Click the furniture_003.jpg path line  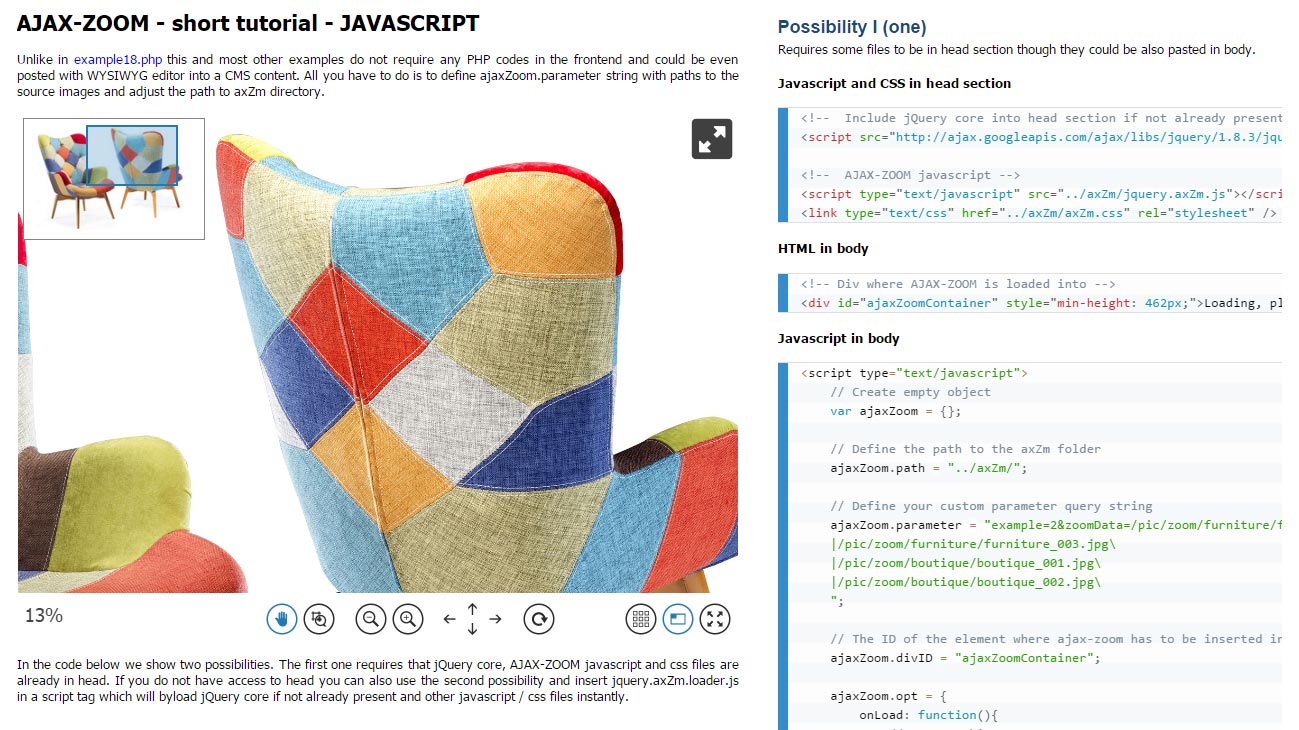click(x=973, y=544)
